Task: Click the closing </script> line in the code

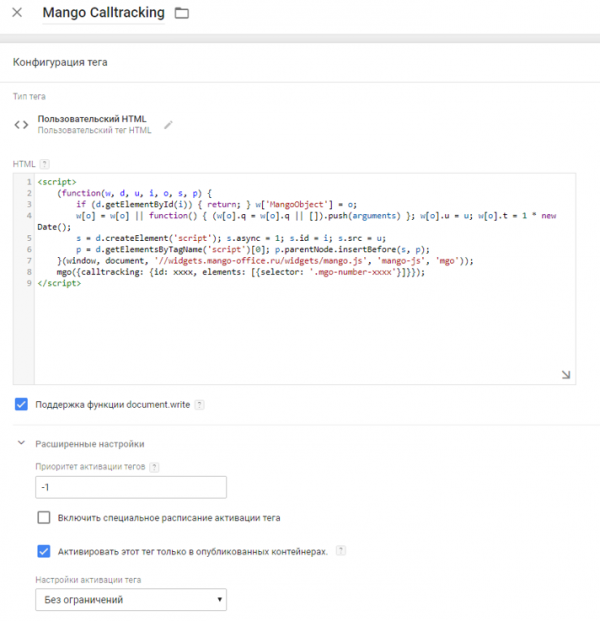Action: [x=59, y=283]
